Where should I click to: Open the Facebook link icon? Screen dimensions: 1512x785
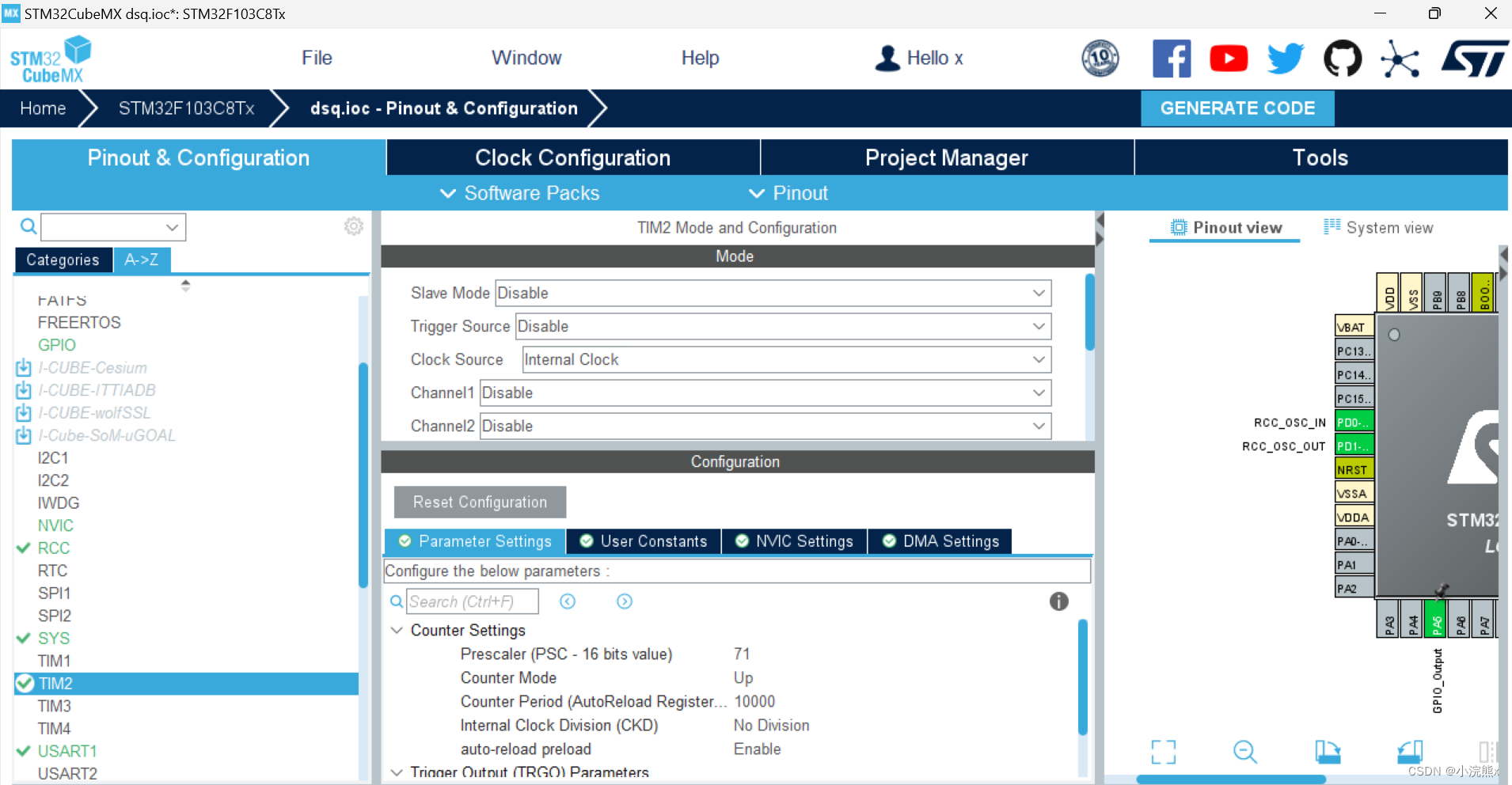[1172, 59]
